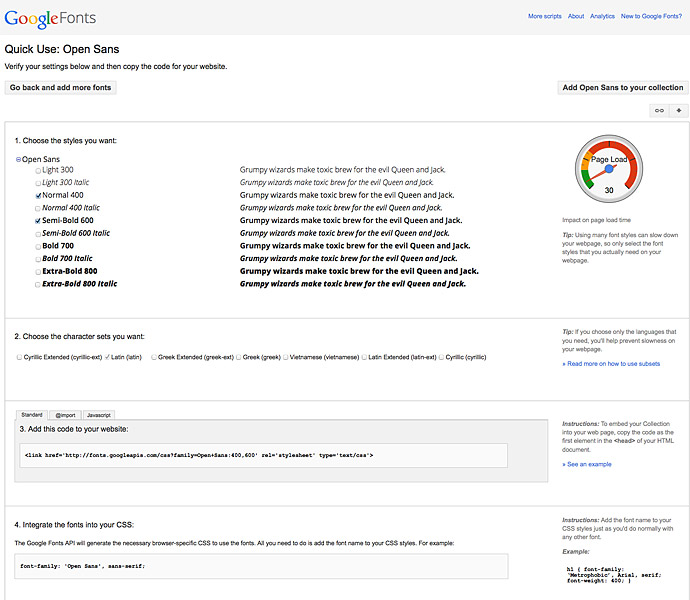Enable Greek (greek) character set

click(239, 357)
